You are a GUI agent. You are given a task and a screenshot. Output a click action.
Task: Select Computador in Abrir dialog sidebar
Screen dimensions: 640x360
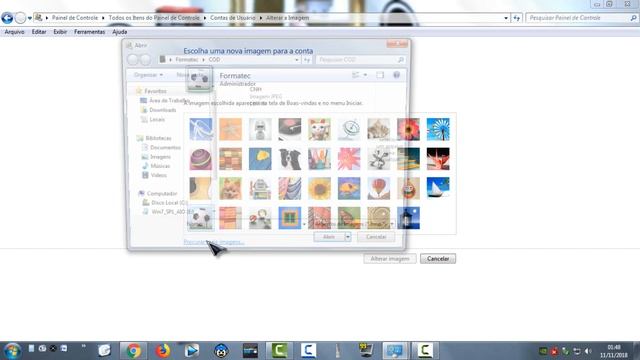coord(158,193)
